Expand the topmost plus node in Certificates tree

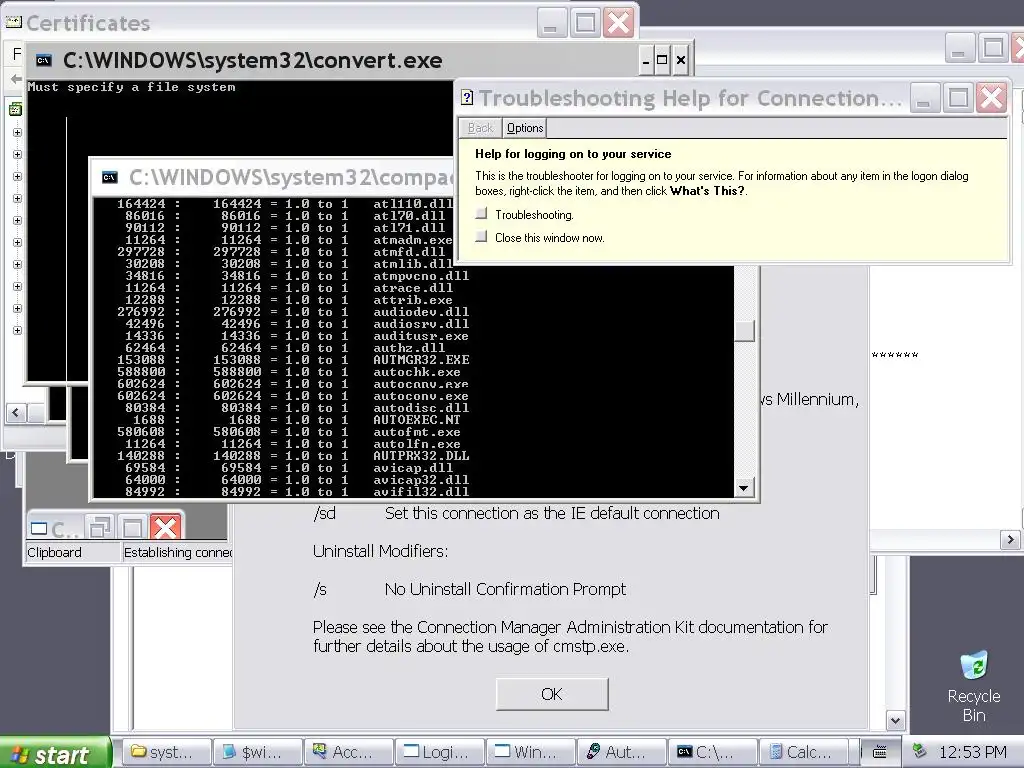[17, 132]
